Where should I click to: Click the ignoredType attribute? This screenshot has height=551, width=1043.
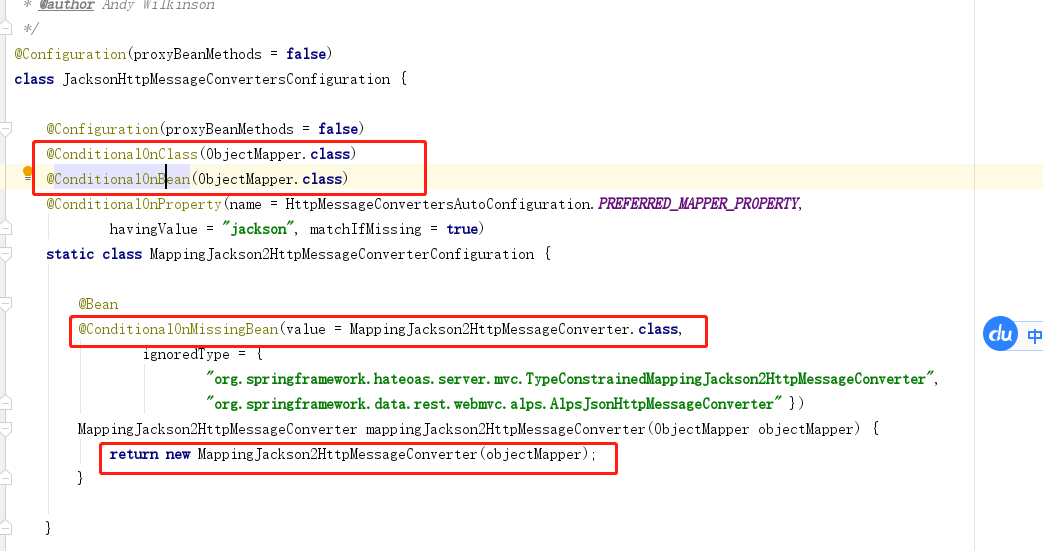tap(186, 354)
